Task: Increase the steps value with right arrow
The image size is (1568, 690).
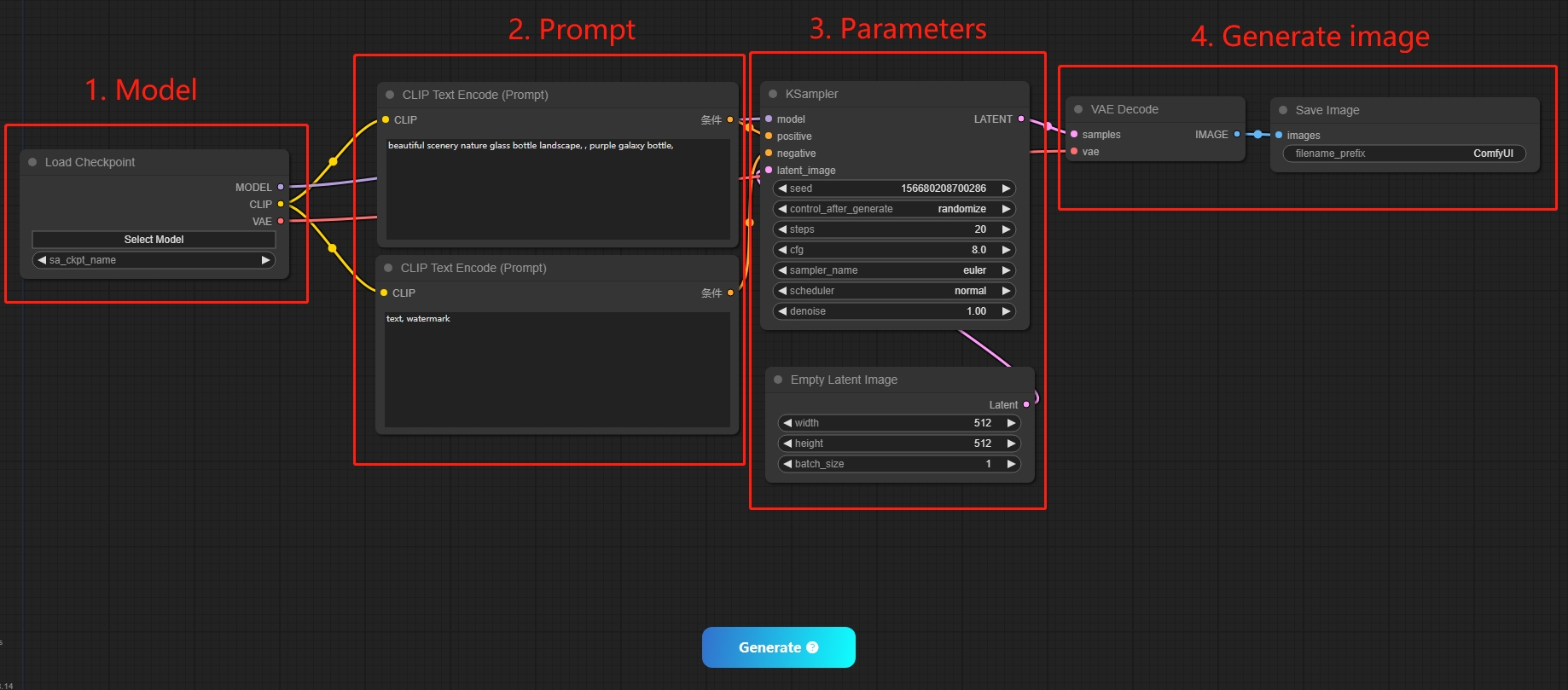Action: [x=1006, y=229]
